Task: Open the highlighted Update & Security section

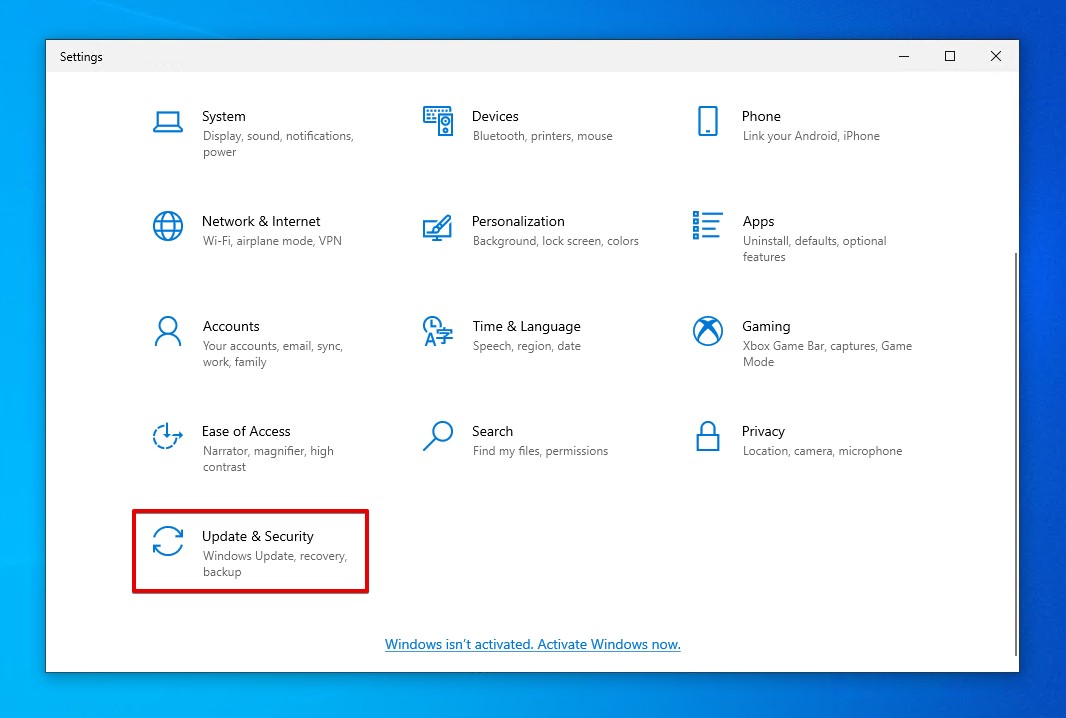Action: click(250, 550)
